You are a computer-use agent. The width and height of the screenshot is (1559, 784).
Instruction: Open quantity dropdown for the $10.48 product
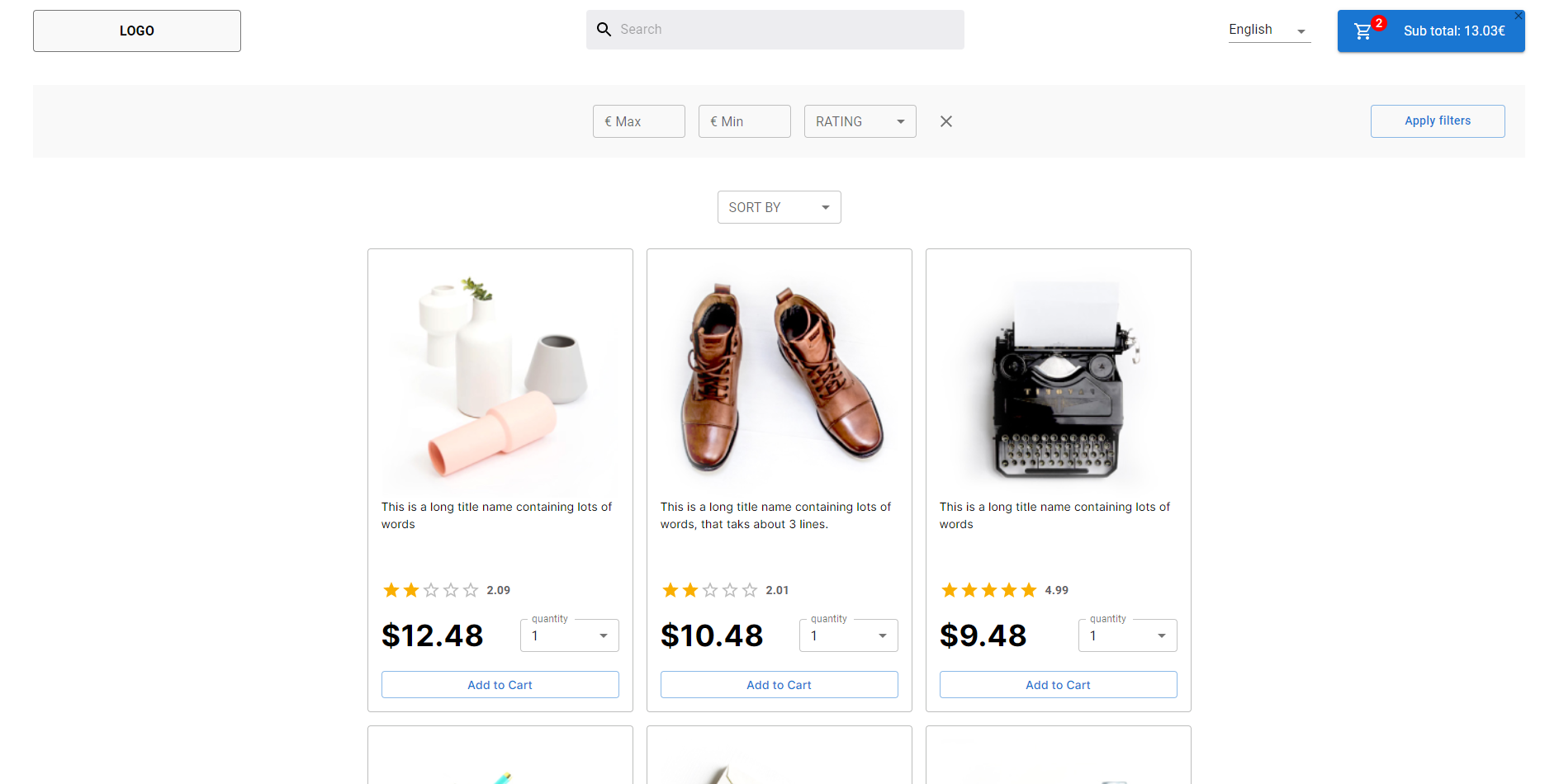pyautogui.click(x=848, y=635)
